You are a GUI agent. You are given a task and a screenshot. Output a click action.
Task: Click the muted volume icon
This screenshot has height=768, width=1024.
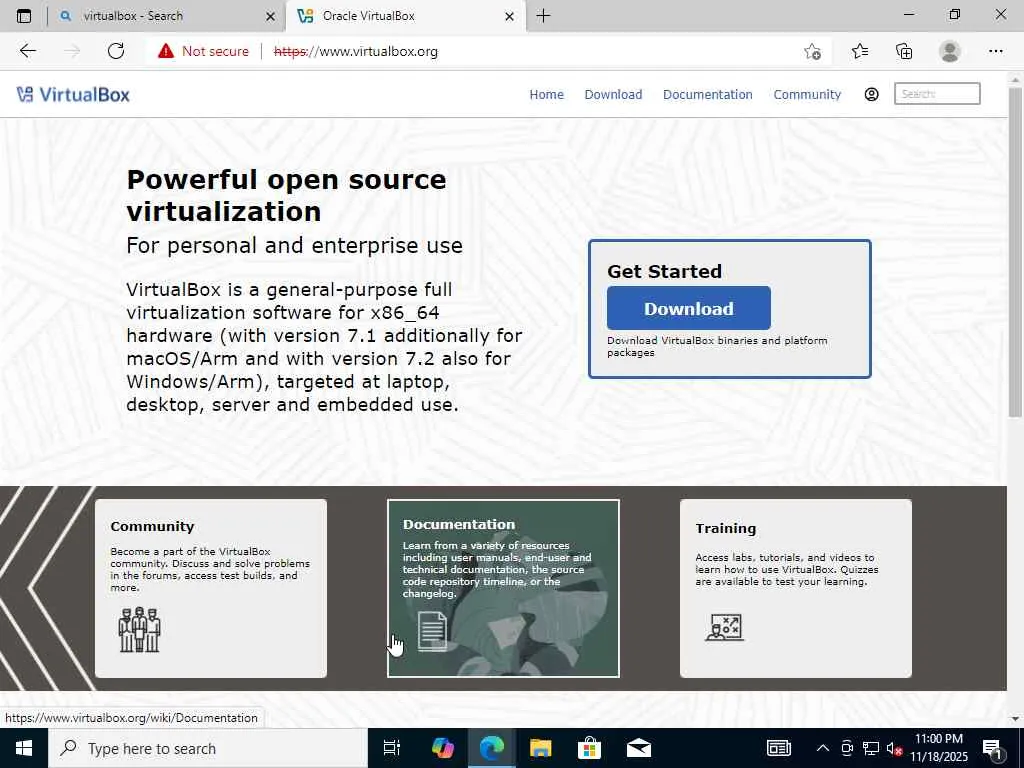pyautogui.click(x=894, y=749)
